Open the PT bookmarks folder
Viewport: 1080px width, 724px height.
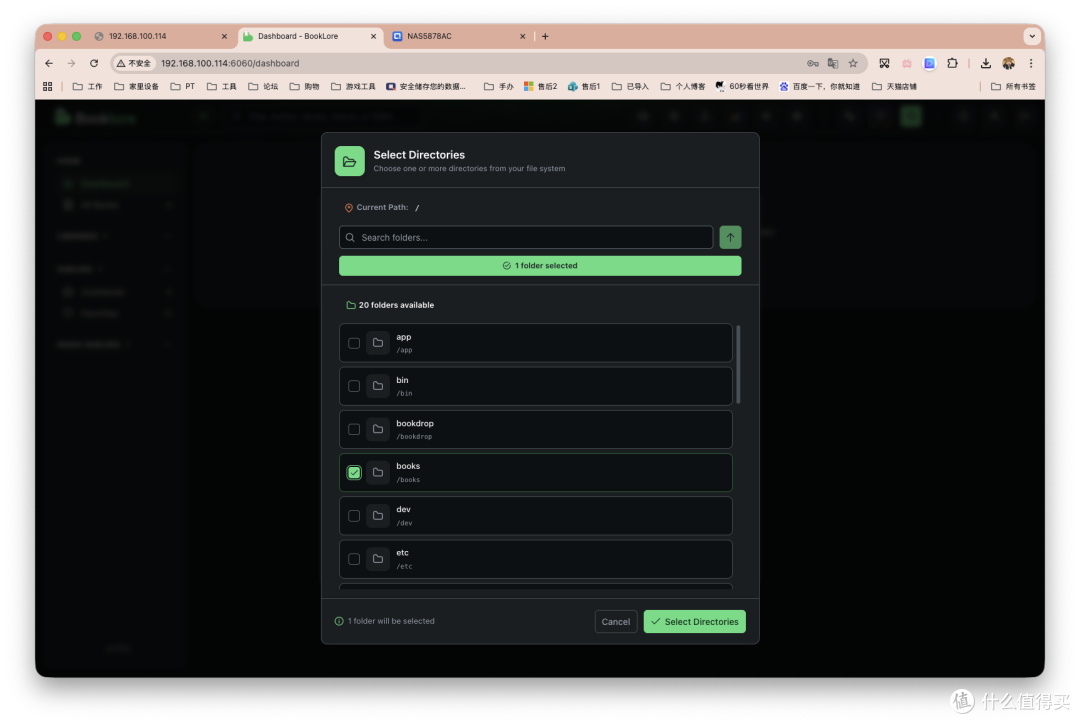(x=183, y=87)
